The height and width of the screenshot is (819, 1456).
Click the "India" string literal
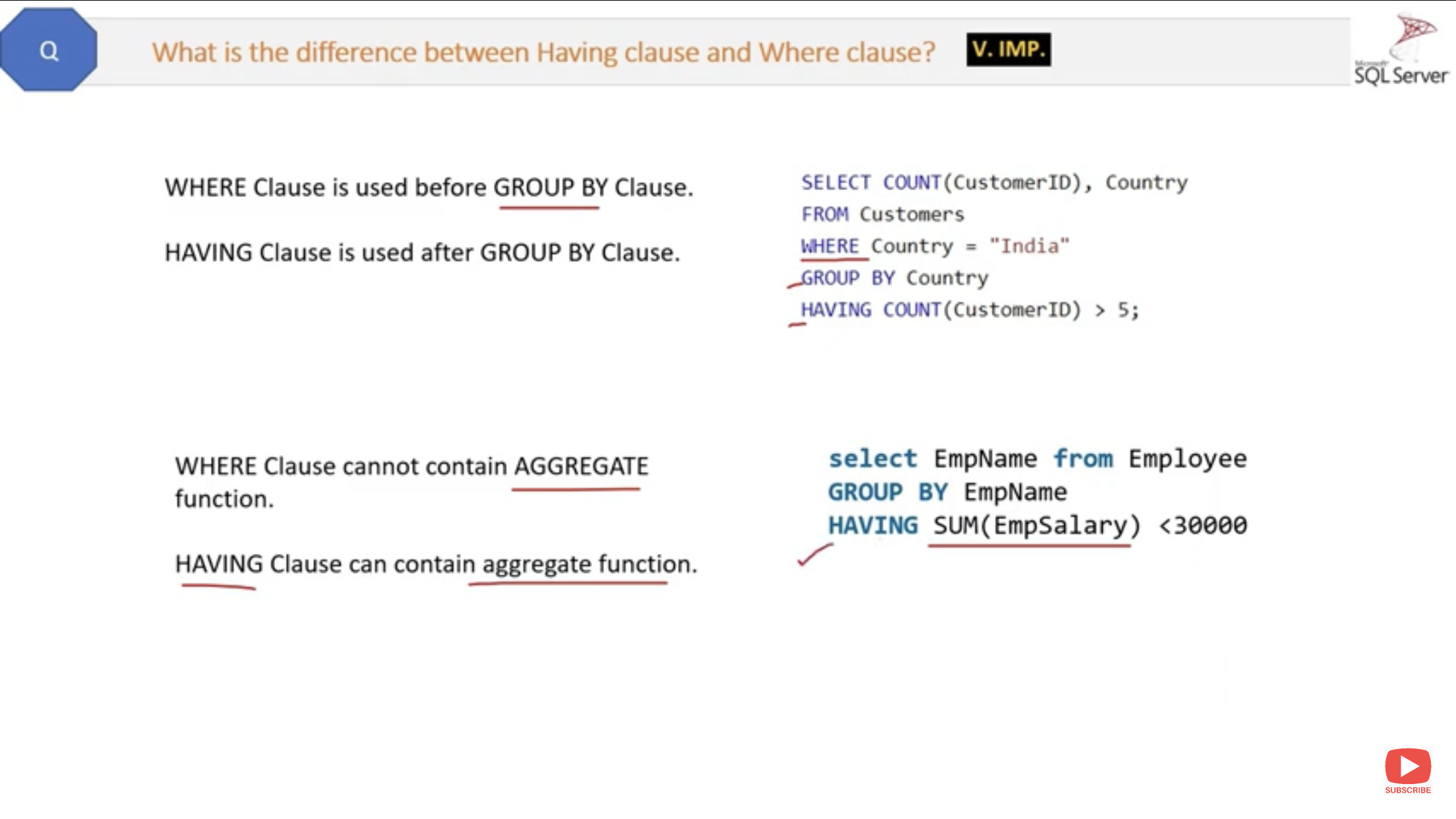tap(1029, 246)
